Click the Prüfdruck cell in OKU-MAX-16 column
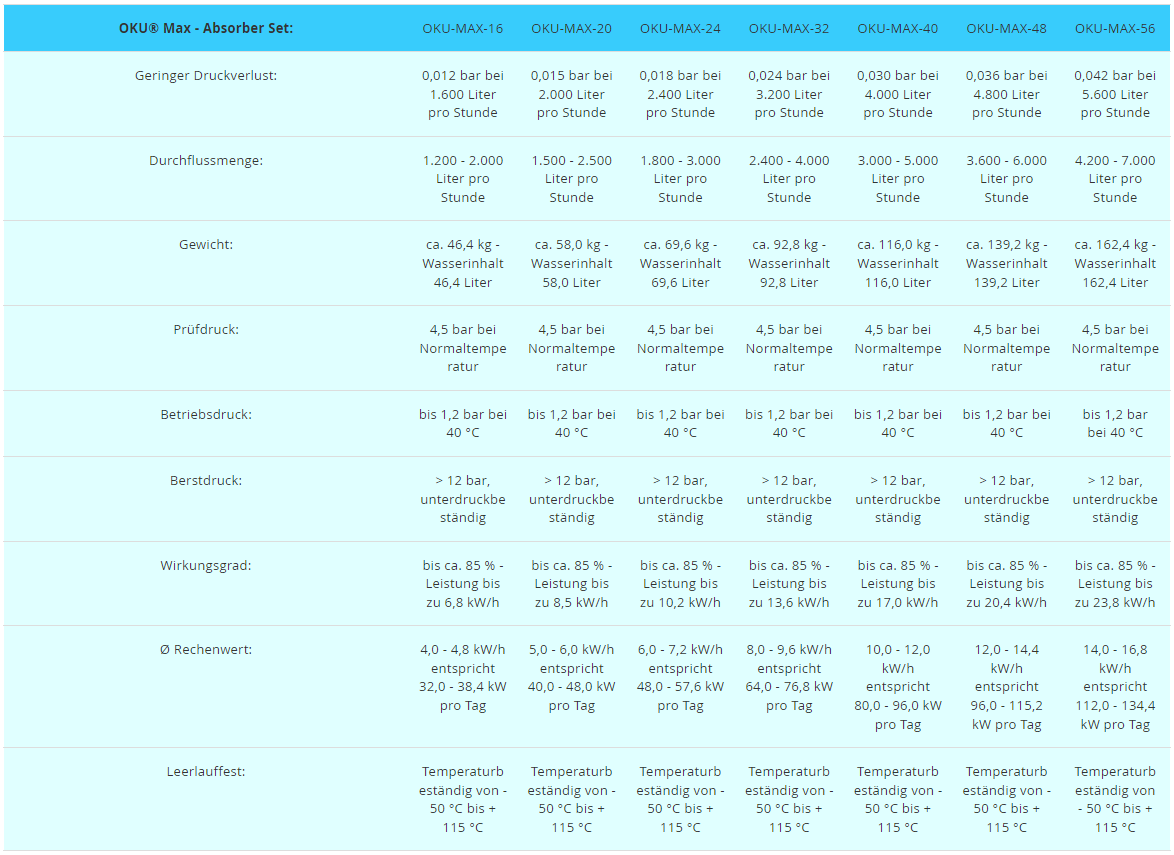This screenshot has height=855, width=1174. pos(463,348)
